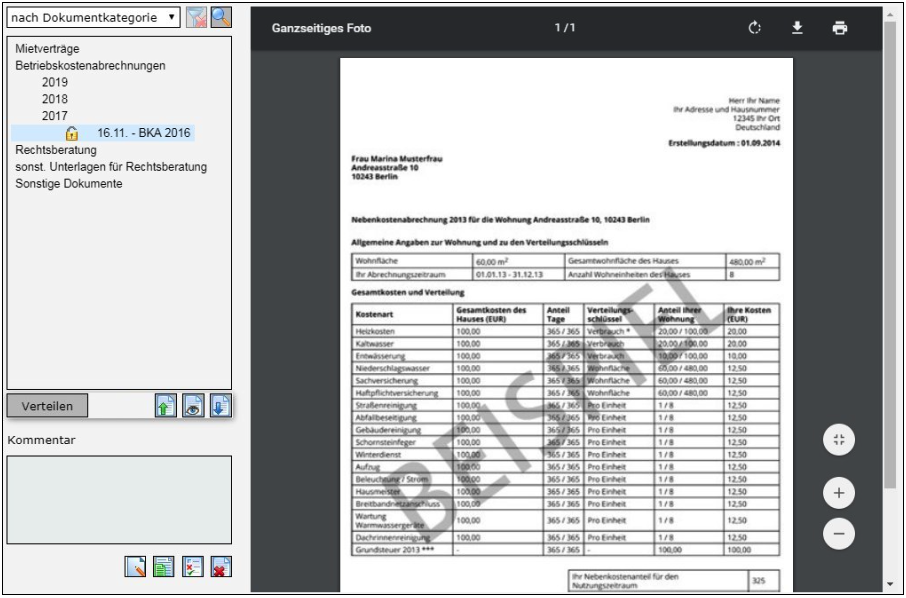Click the edit document pencil icon
The height and width of the screenshot is (598, 906).
[135, 566]
